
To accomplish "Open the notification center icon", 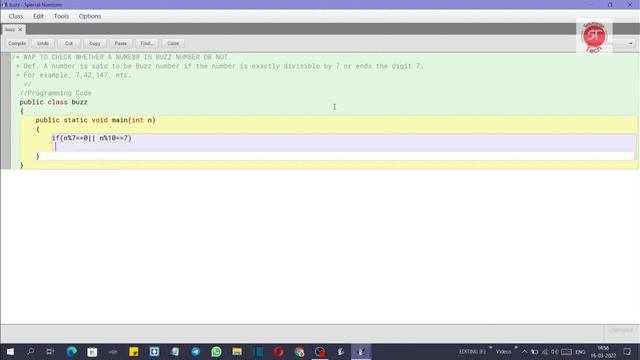I will pyautogui.click(x=627, y=351).
